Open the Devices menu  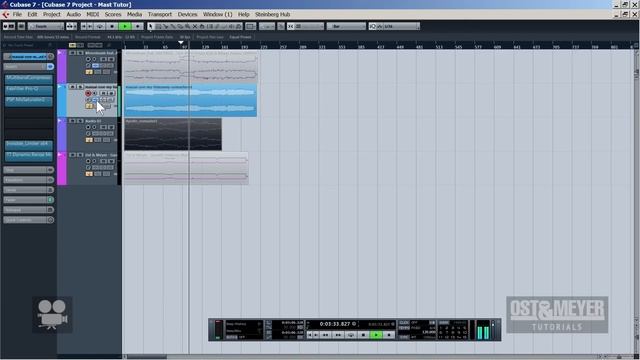[187, 14]
